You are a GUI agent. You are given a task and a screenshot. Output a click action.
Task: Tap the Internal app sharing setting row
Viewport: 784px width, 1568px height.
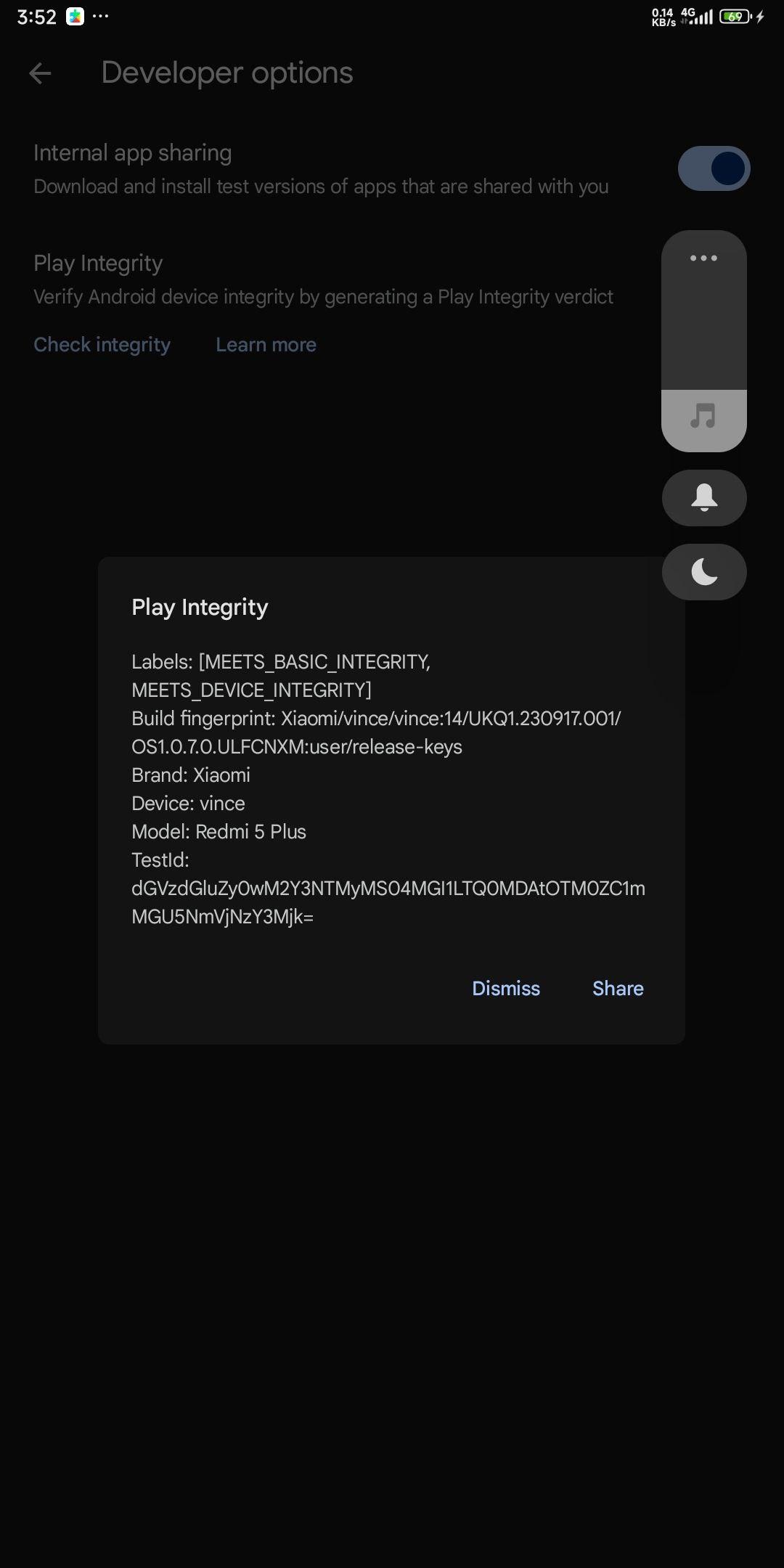[x=392, y=168]
